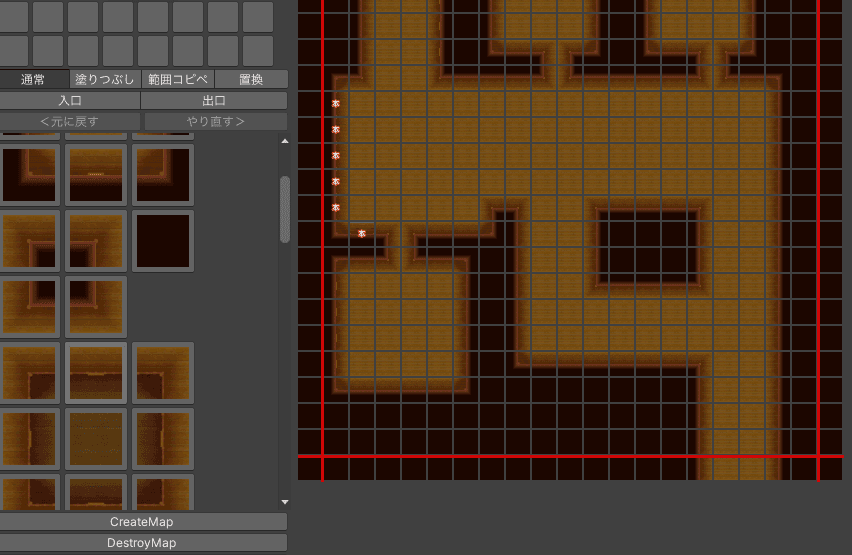The height and width of the screenshot is (555, 852).
Task: Choose 置換 replace mode
Action: coord(251,79)
